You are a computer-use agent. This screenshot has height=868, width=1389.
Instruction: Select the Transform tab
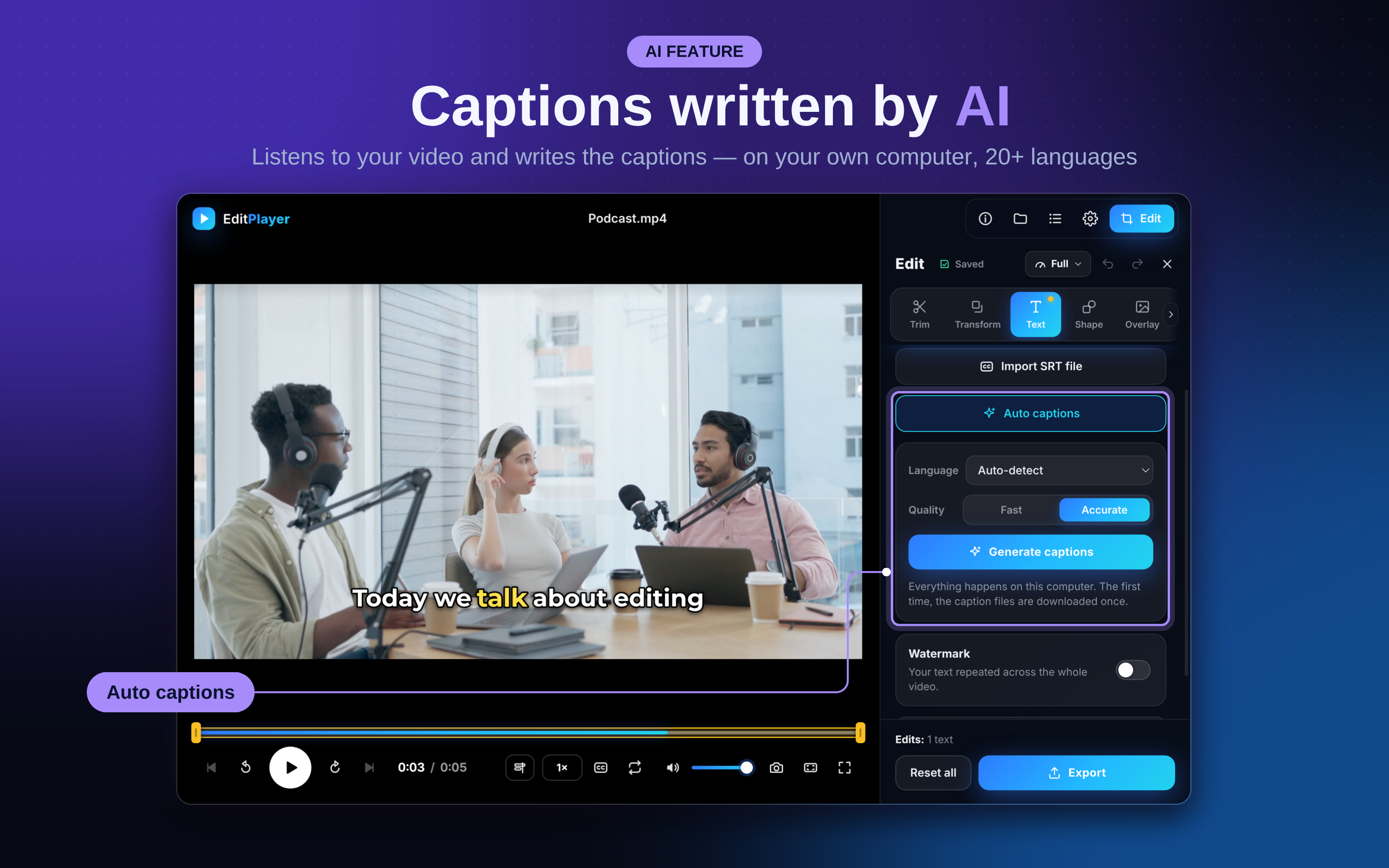[x=978, y=314]
